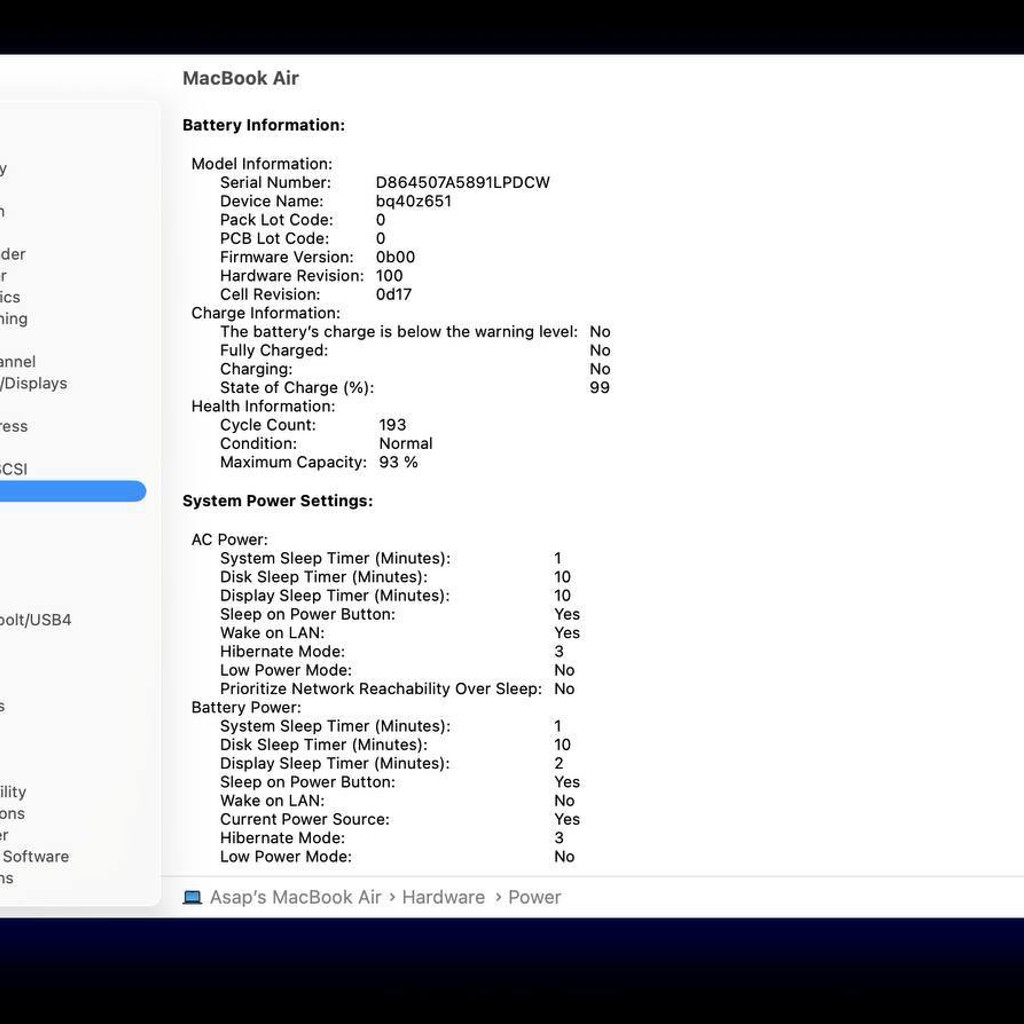Click the Charging row value No
1024x1024 pixels.
tap(600, 369)
